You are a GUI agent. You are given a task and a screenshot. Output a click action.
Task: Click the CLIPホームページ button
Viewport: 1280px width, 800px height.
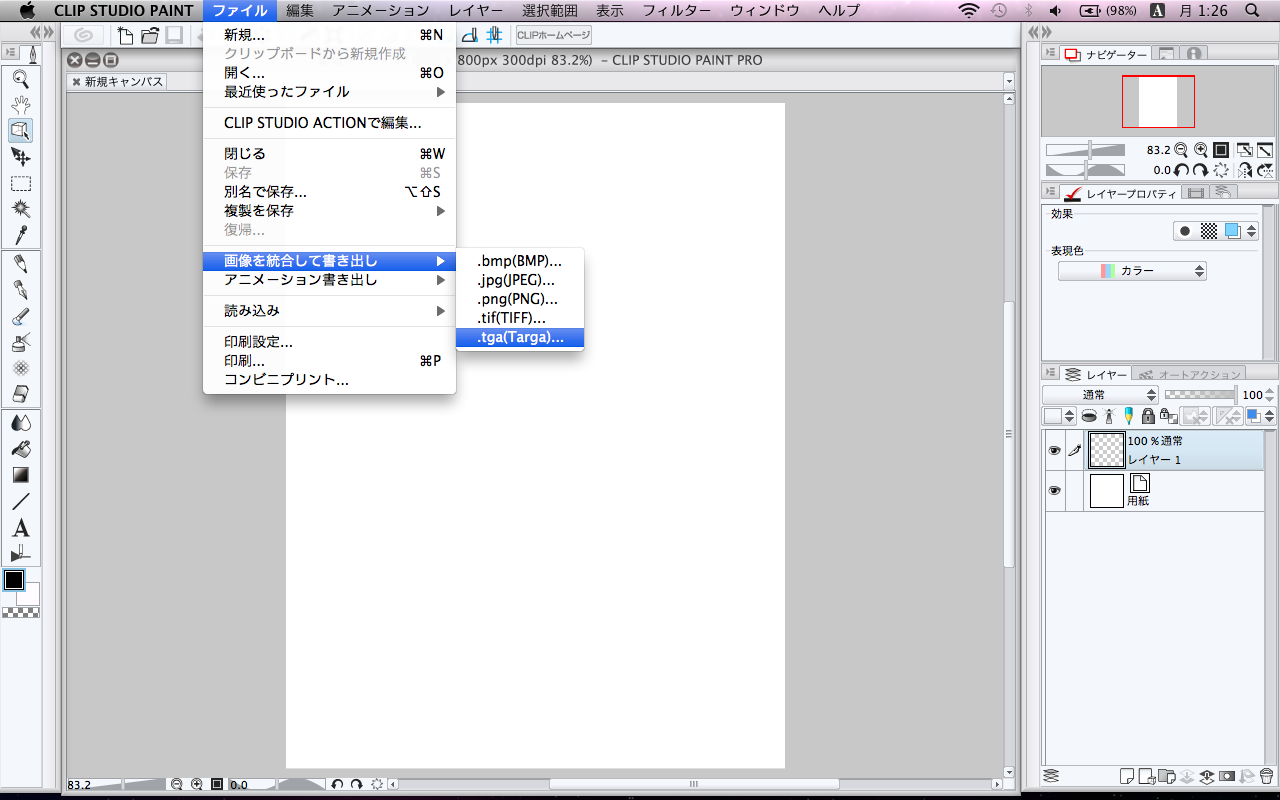click(x=554, y=36)
